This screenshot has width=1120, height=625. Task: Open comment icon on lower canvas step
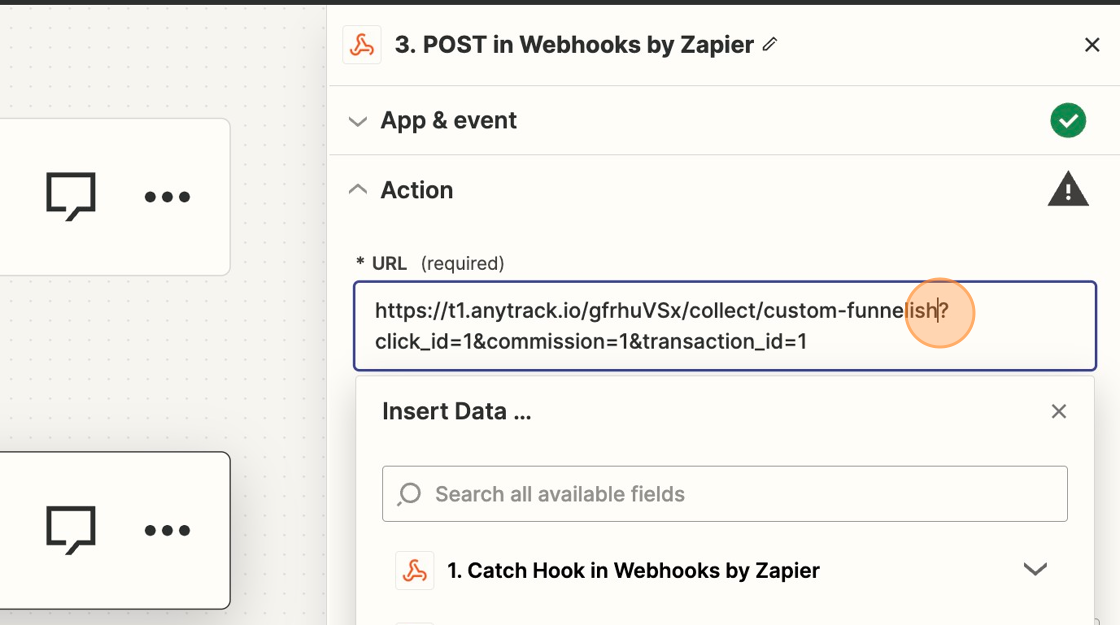tap(71, 530)
